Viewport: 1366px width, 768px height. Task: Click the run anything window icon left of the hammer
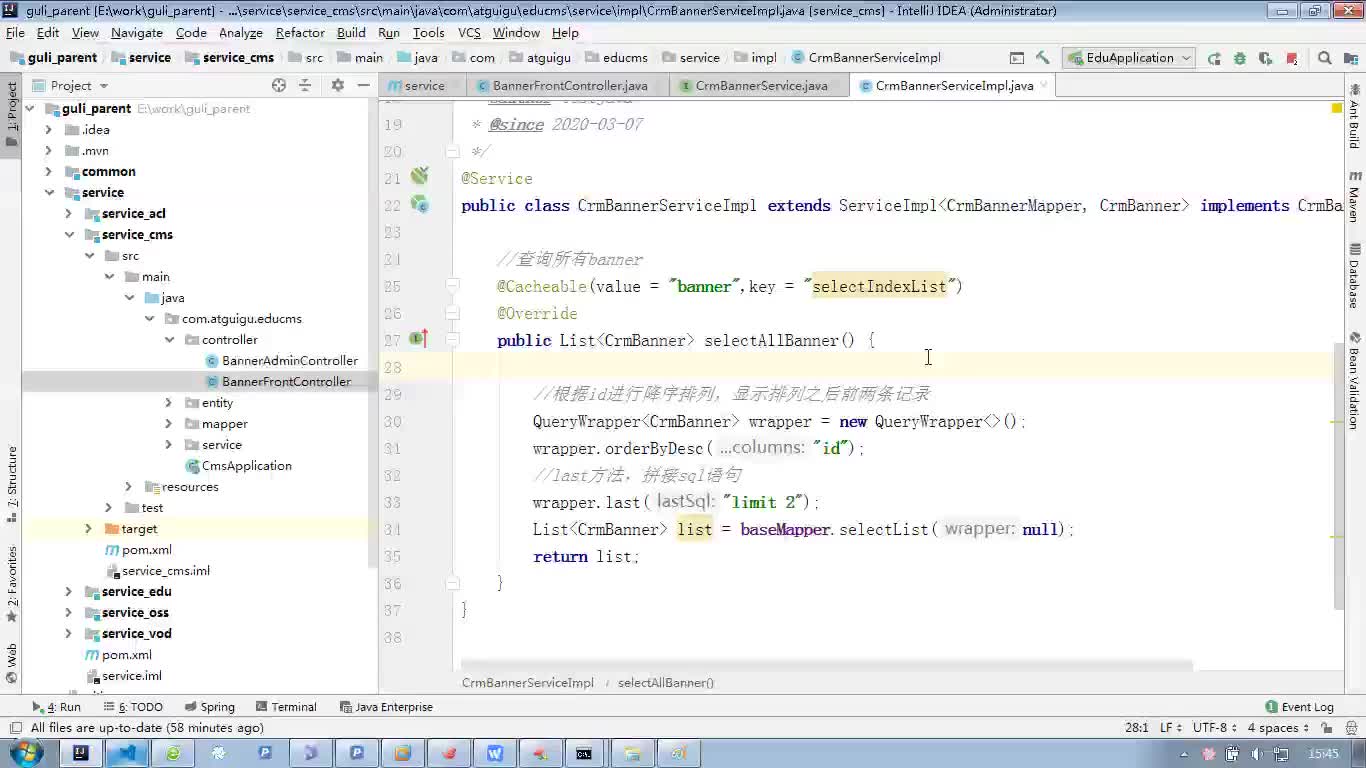(x=1017, y=58)
